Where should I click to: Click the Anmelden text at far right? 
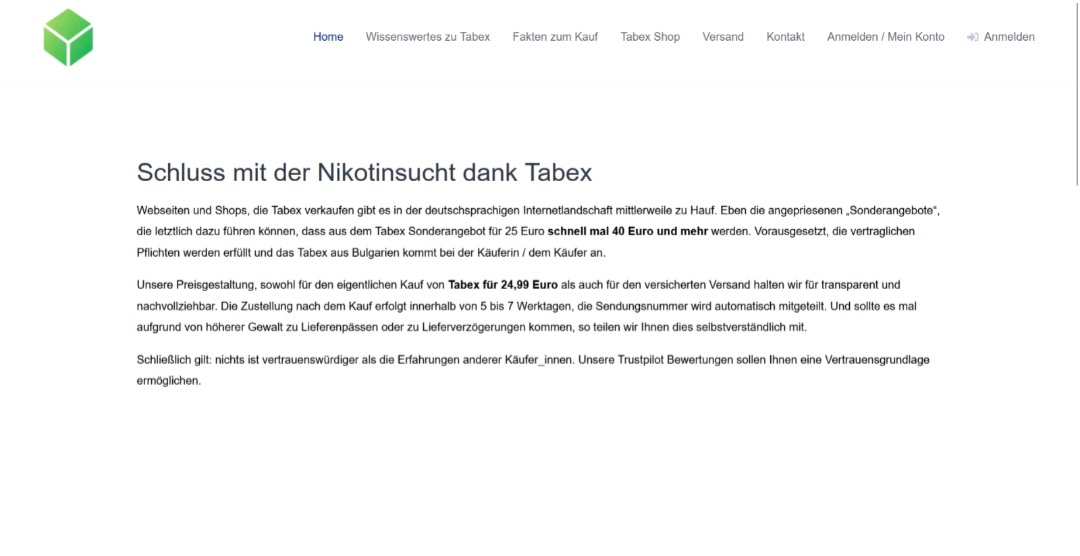pos(1009,37)
